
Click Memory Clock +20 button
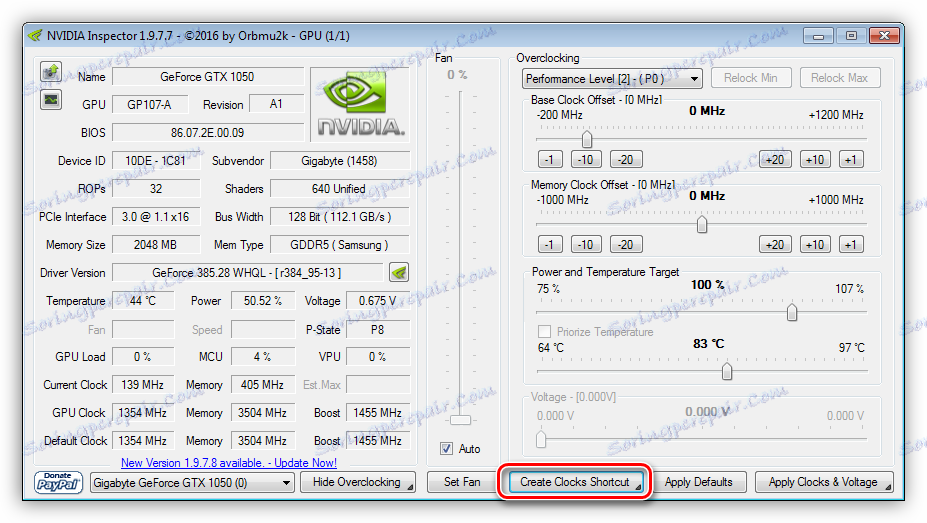point(775,245)
